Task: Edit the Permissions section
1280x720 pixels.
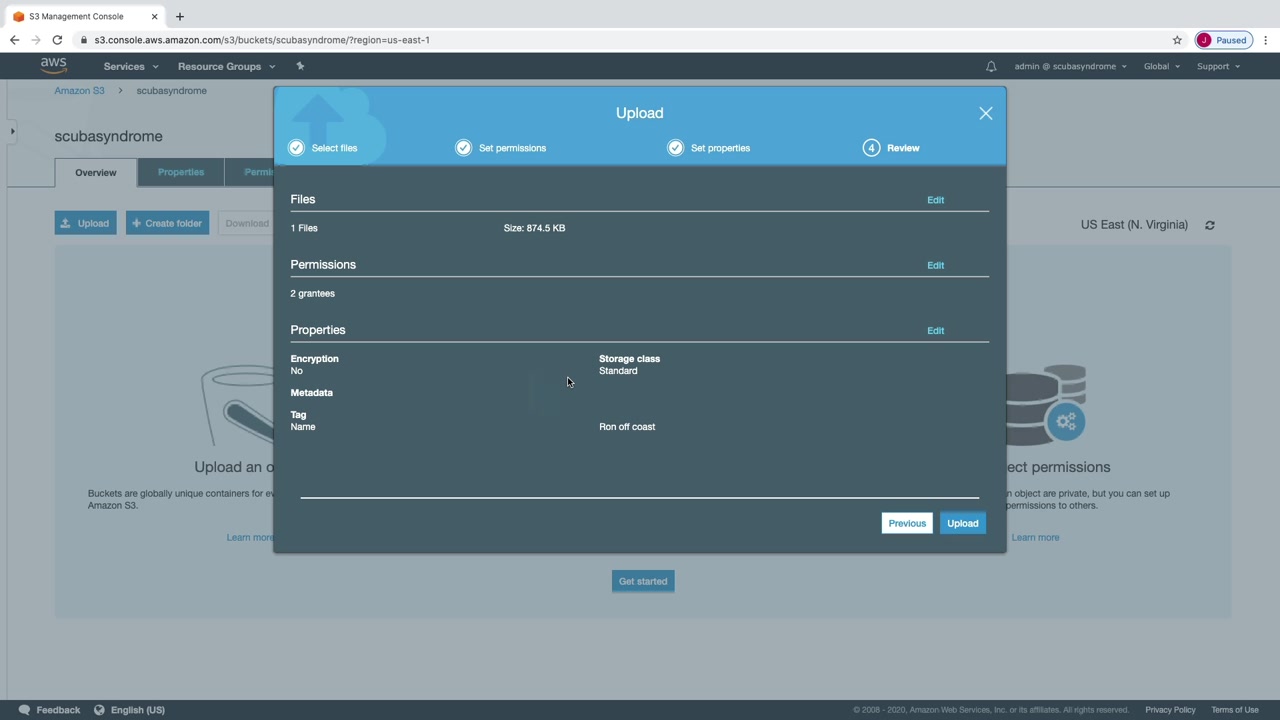Action: click(x=935, y=265)
